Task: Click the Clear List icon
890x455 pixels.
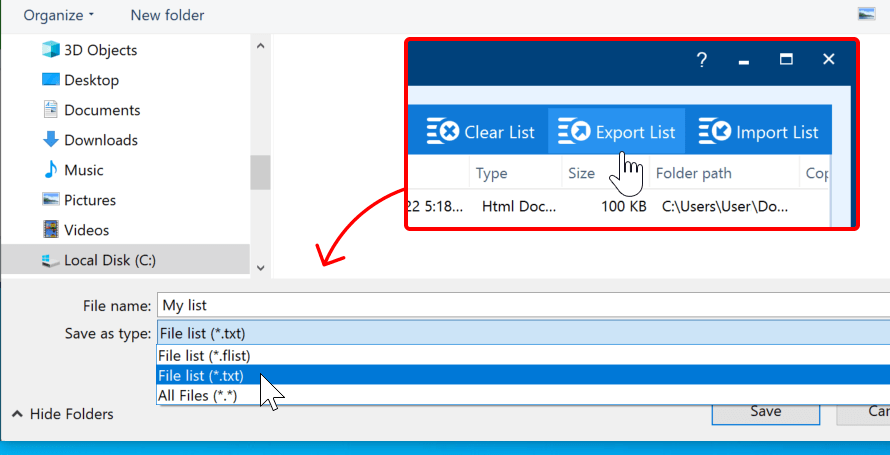Action: (x=443, y=132)
